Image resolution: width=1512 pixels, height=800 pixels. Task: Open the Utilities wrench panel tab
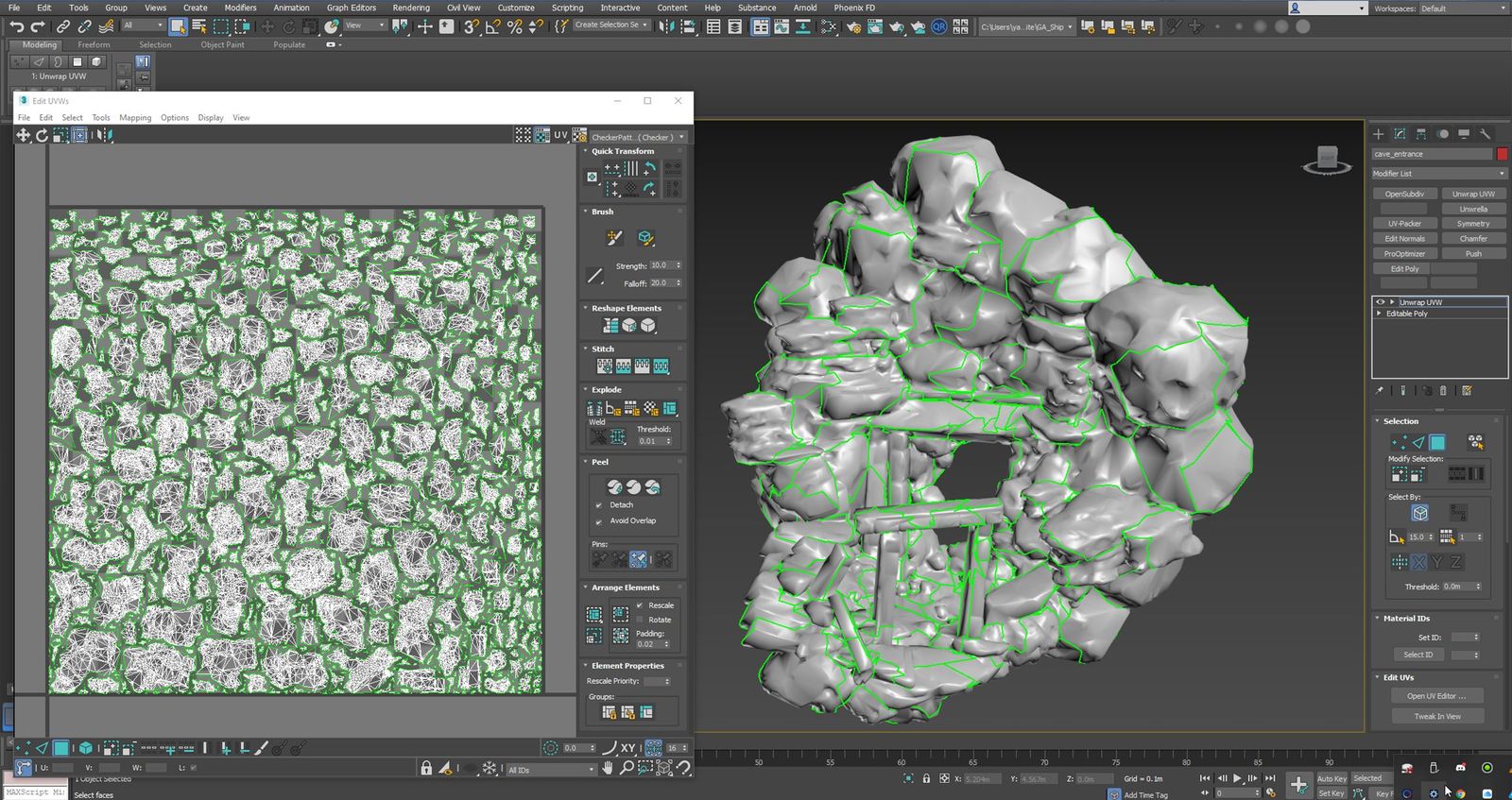(x=1485, y=134)
